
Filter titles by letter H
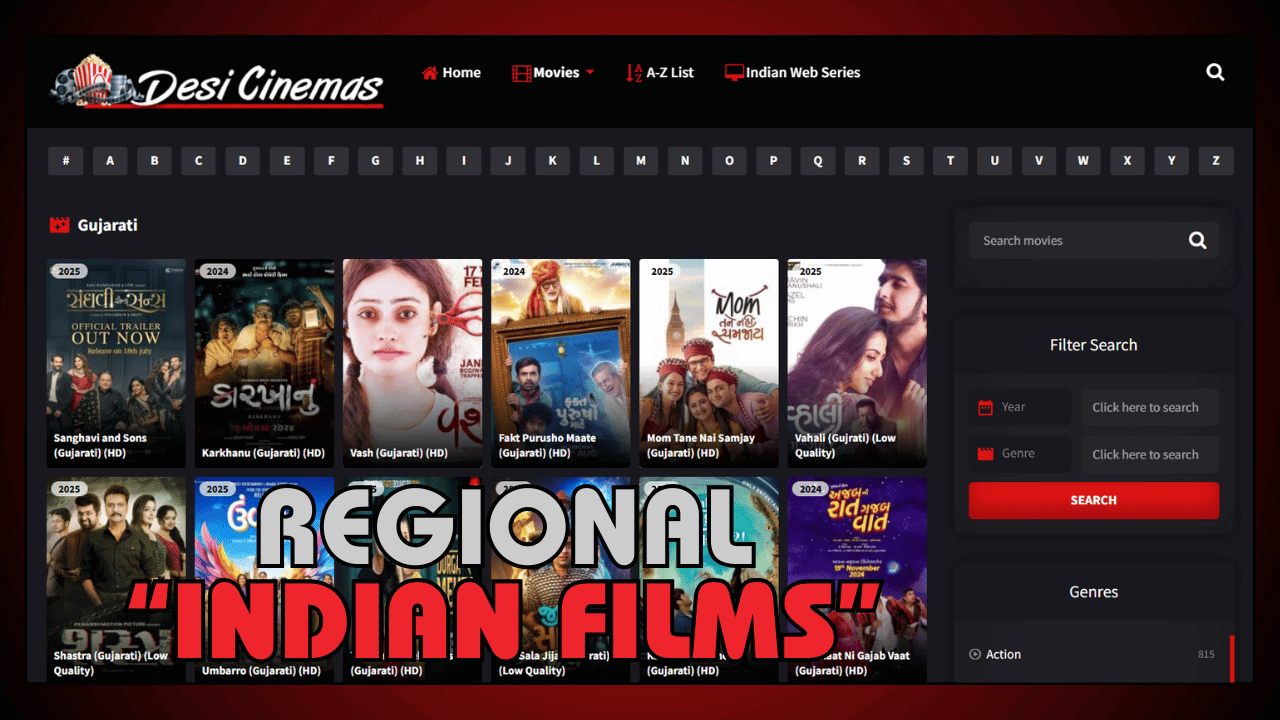[x=420, y=161]
